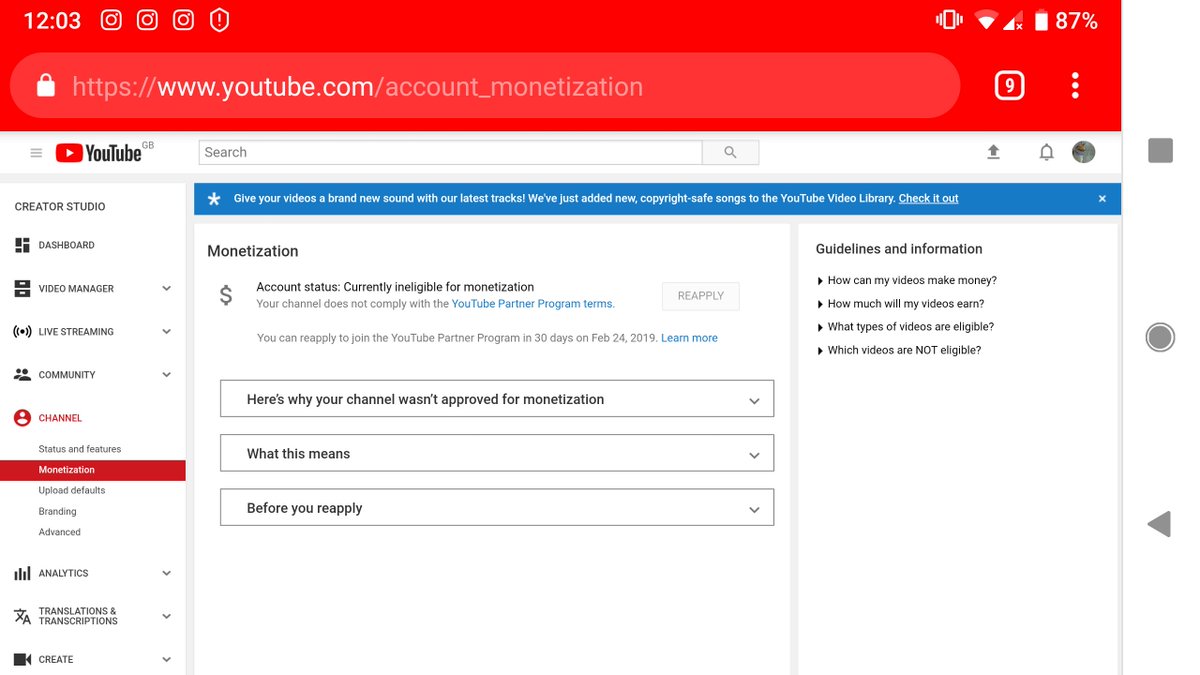Click the Dashboard grid icon

coord(22,245)
